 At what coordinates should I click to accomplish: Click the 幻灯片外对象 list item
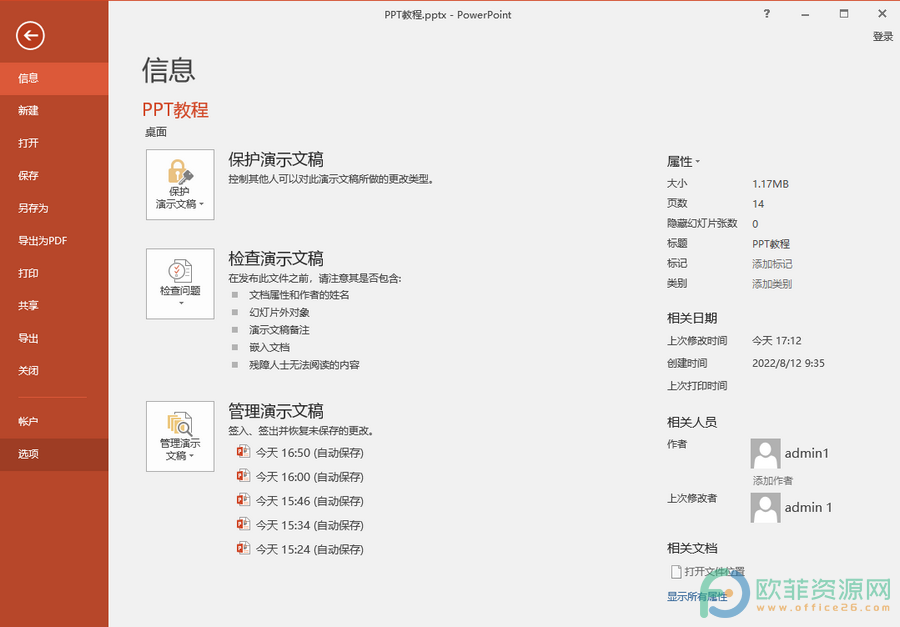[x=280, y=312]
